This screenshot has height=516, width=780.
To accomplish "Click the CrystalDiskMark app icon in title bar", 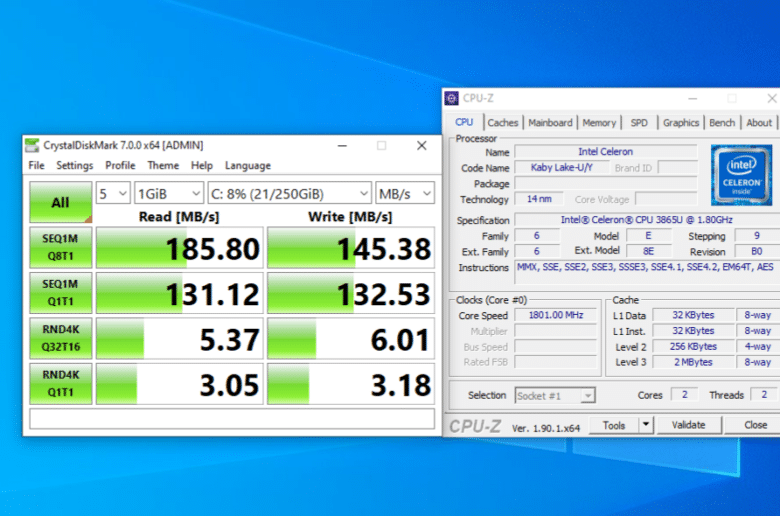I will (32, 145).
